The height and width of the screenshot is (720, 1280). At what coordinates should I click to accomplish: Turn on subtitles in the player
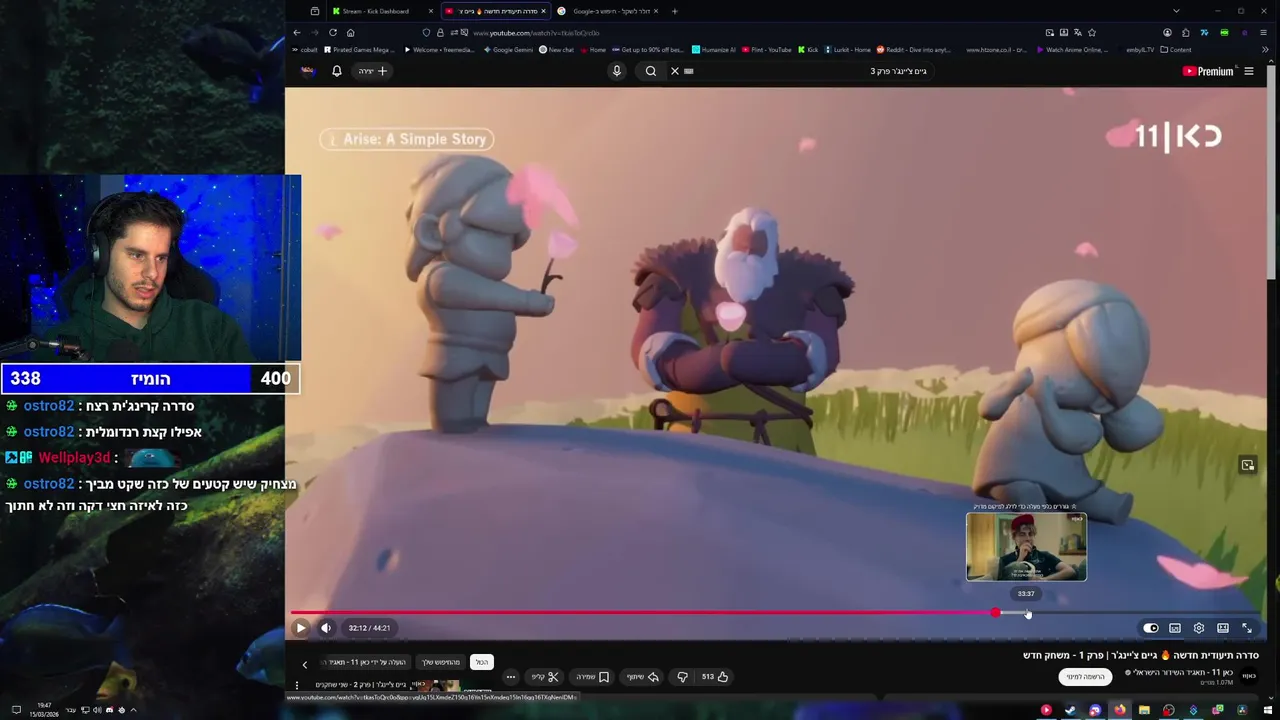(1175, 628)
